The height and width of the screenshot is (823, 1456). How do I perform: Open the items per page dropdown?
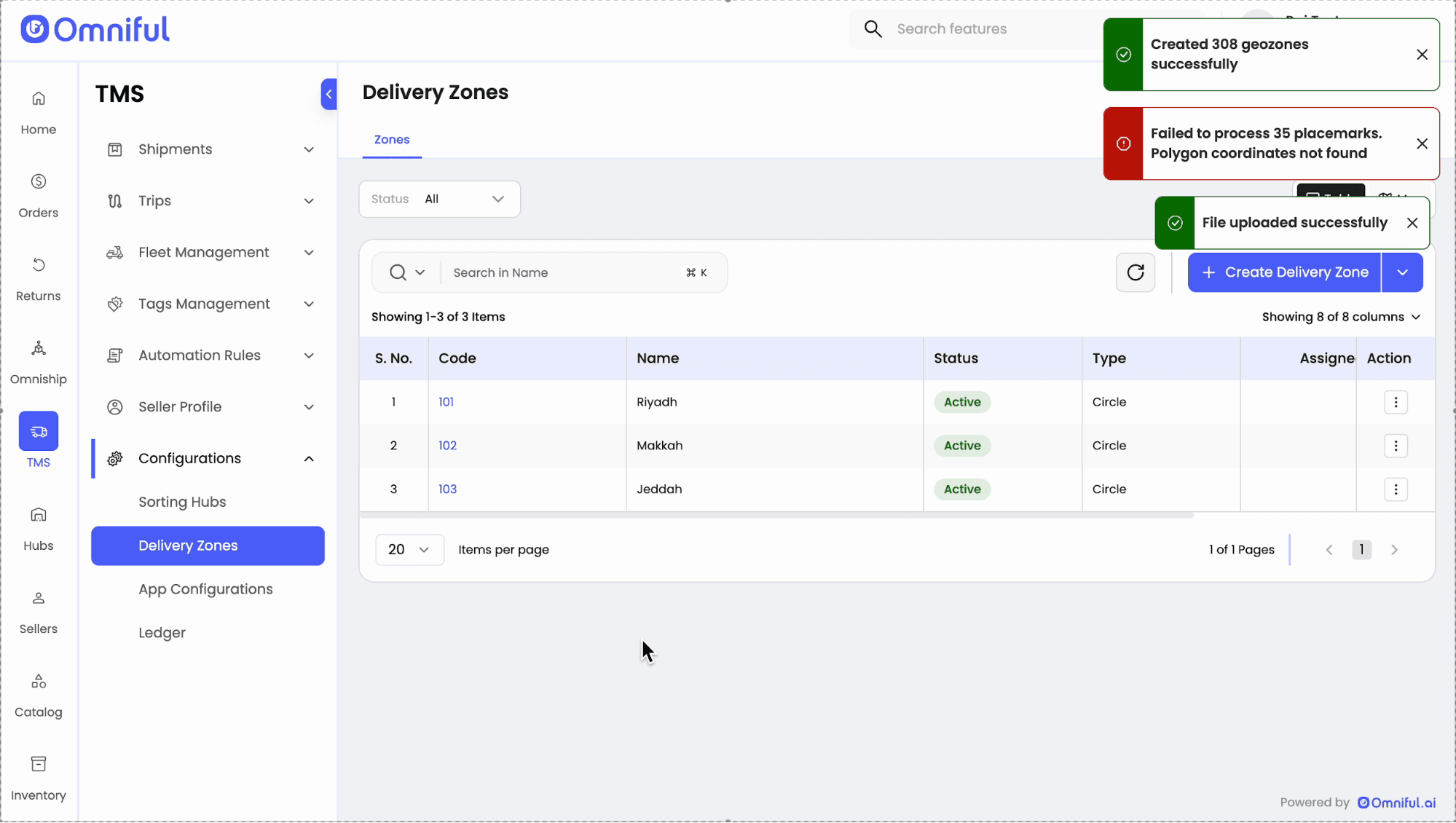click(x=409, y=550)
